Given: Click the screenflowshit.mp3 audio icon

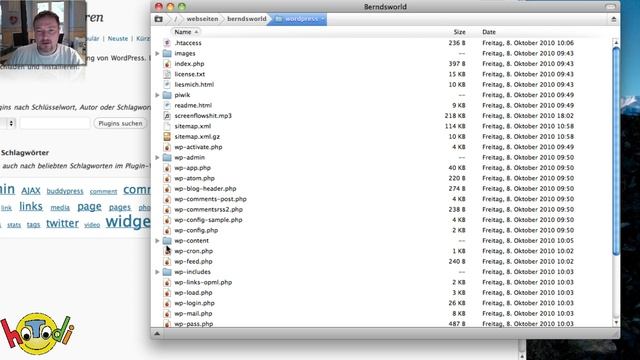Looking at the screenshot, I should click(167, 116).
